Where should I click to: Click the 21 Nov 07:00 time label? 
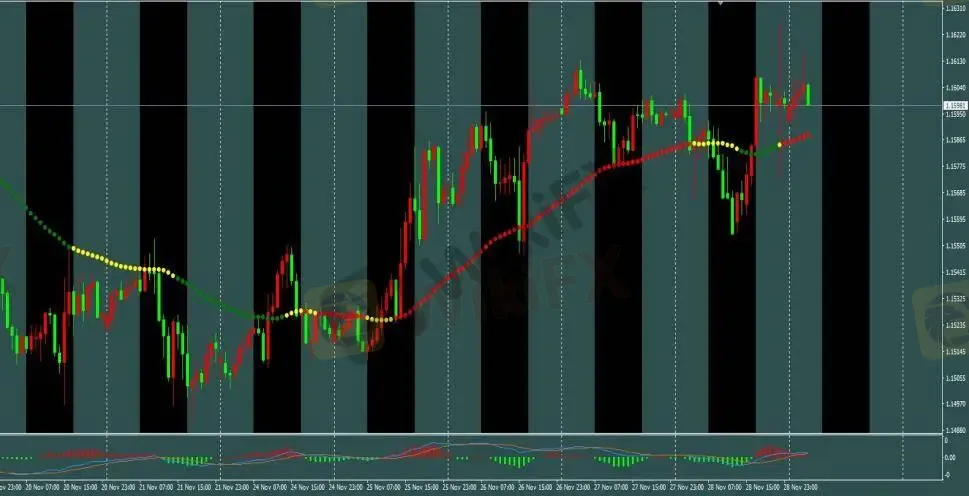(x=156, y=487)
